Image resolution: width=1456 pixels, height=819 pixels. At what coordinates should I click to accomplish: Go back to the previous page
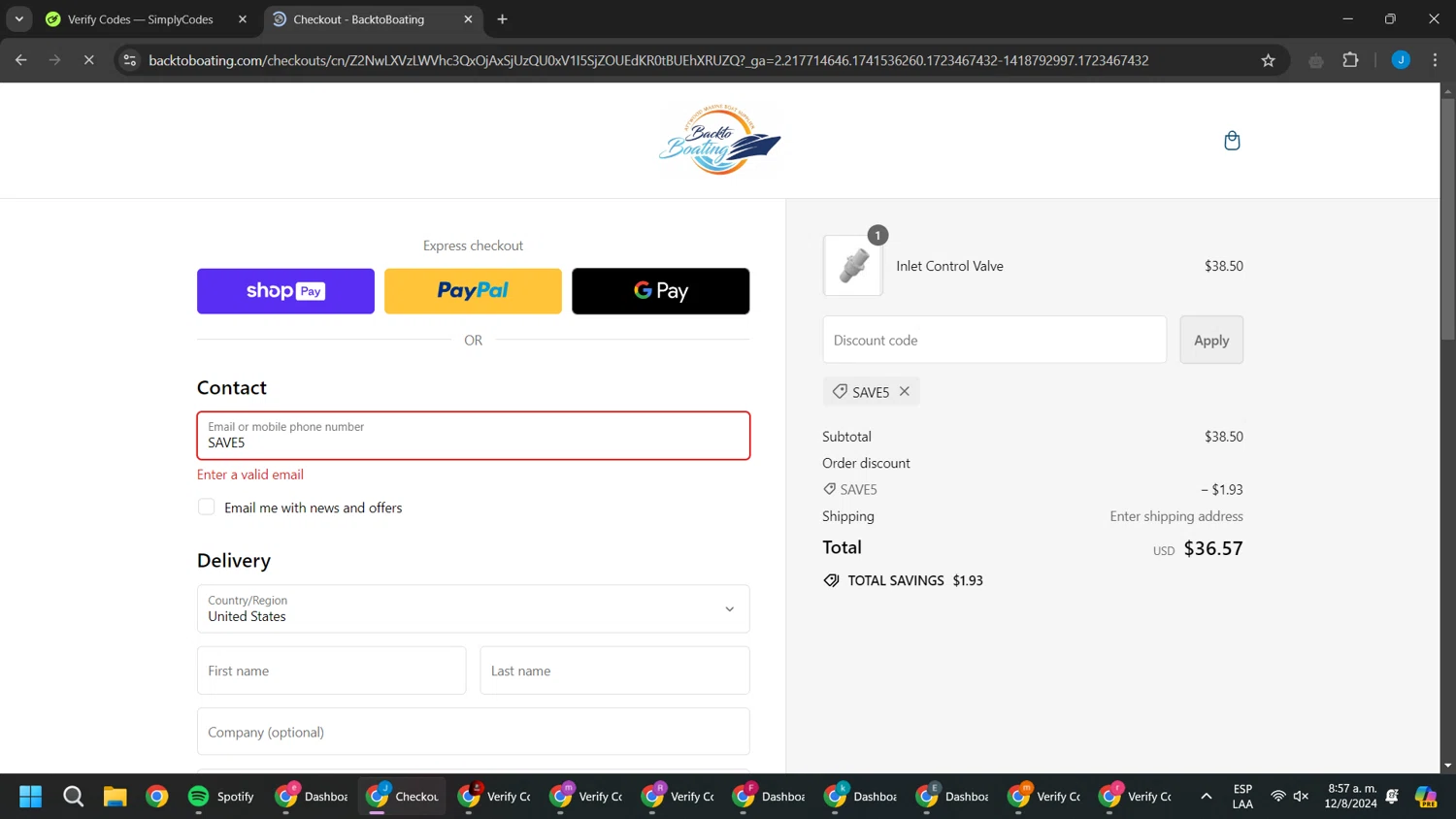(x=20, y=60)
